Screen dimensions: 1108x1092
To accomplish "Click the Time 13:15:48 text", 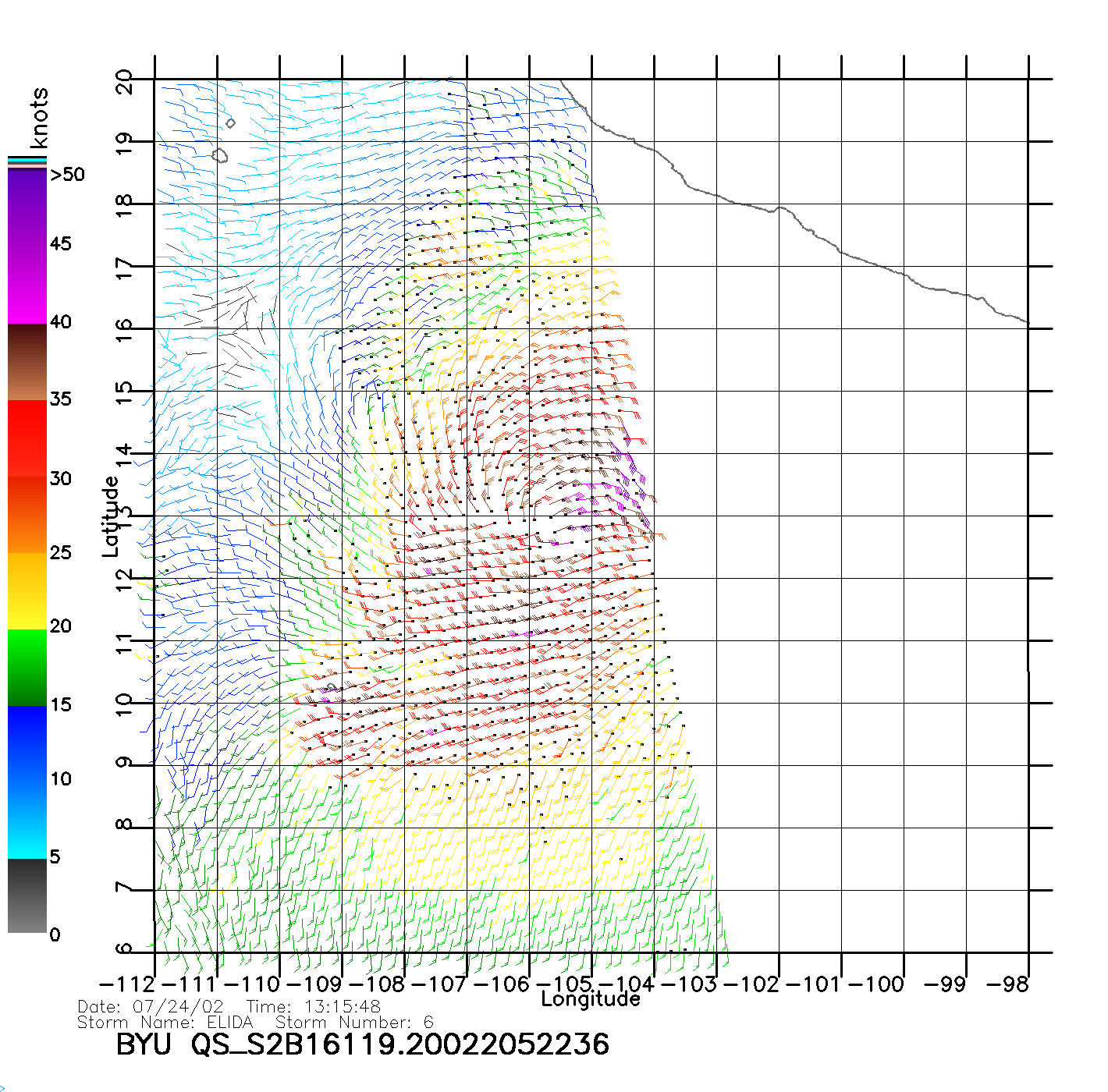I will click(314, 1007).
